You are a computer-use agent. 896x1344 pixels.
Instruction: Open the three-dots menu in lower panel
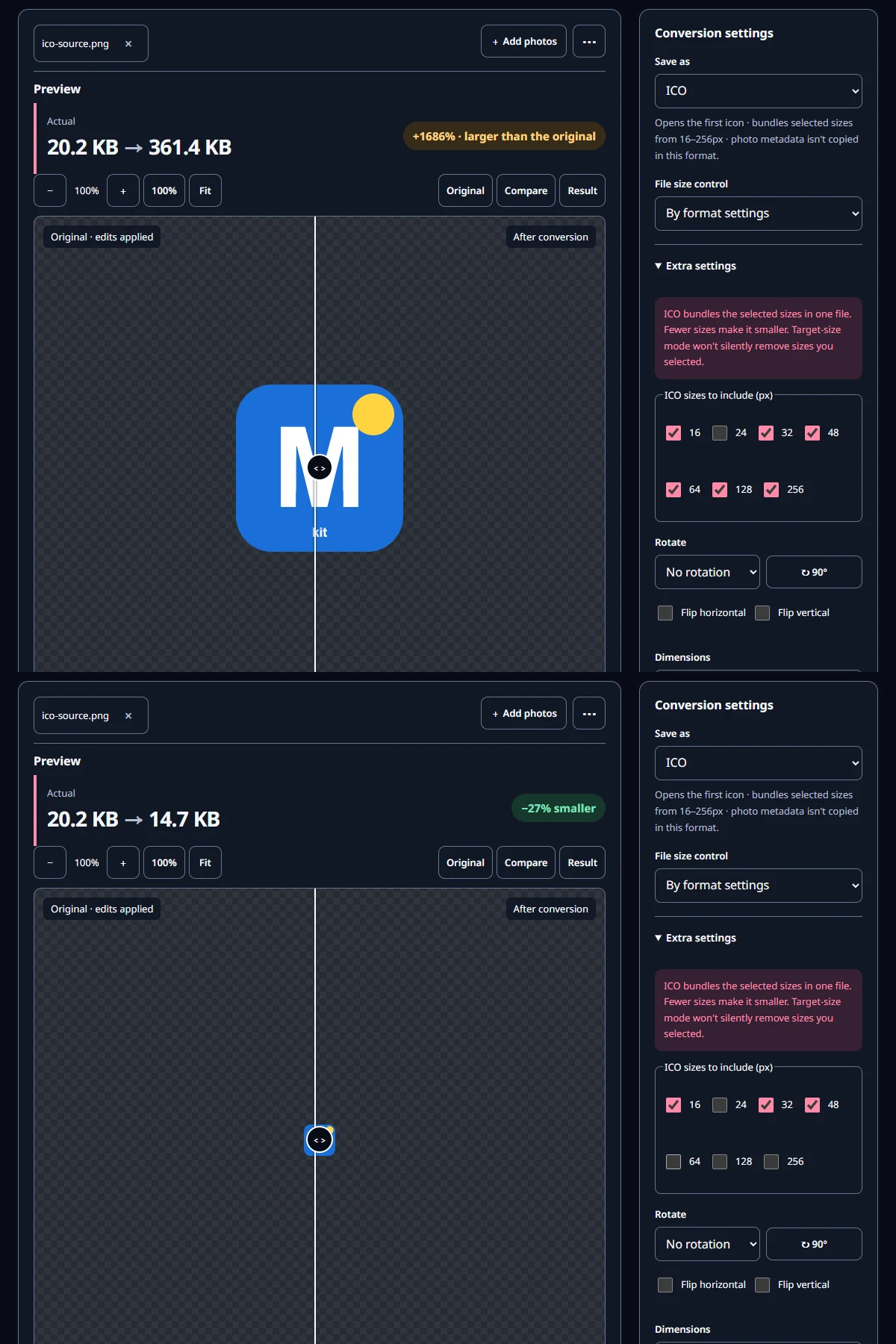point(589,714)
